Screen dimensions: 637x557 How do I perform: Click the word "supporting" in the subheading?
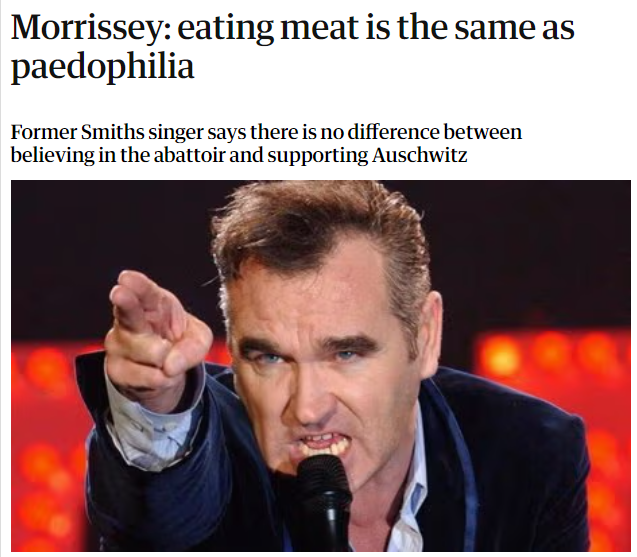point(324,157)
